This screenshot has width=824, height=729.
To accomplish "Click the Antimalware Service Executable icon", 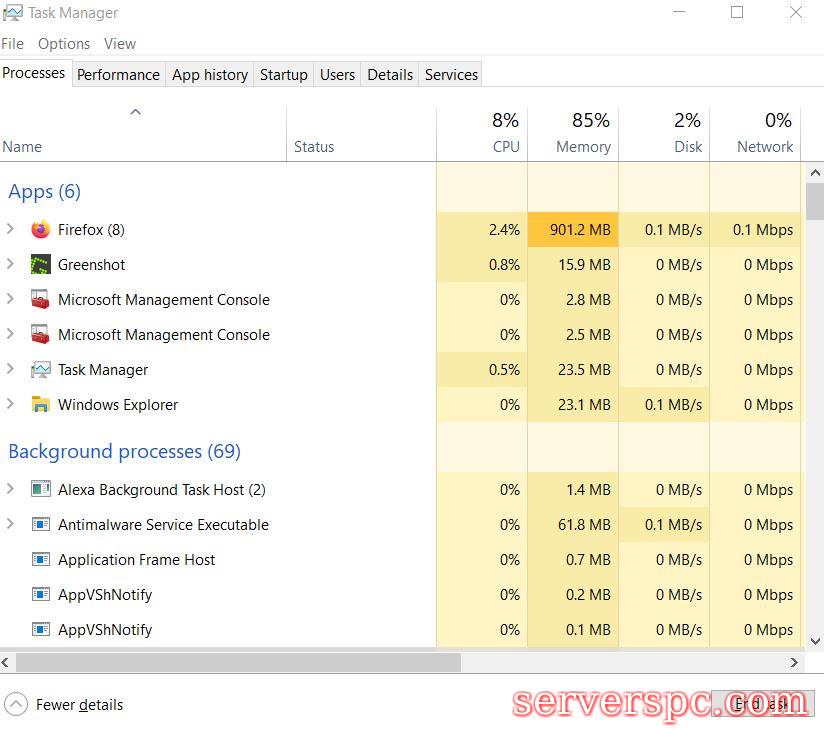I will (40, 525).
